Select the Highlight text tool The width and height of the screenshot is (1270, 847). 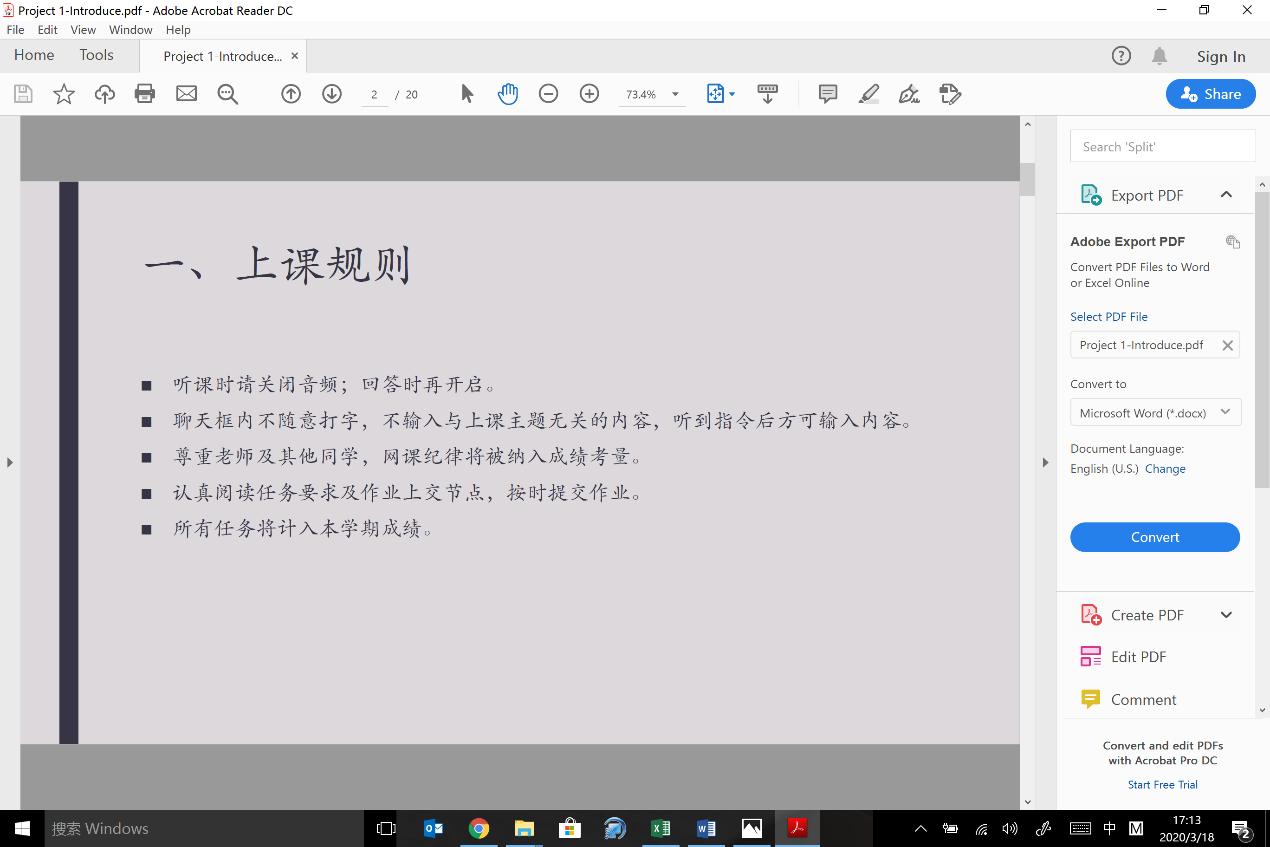pyautogui.click(x=868, y=93)
